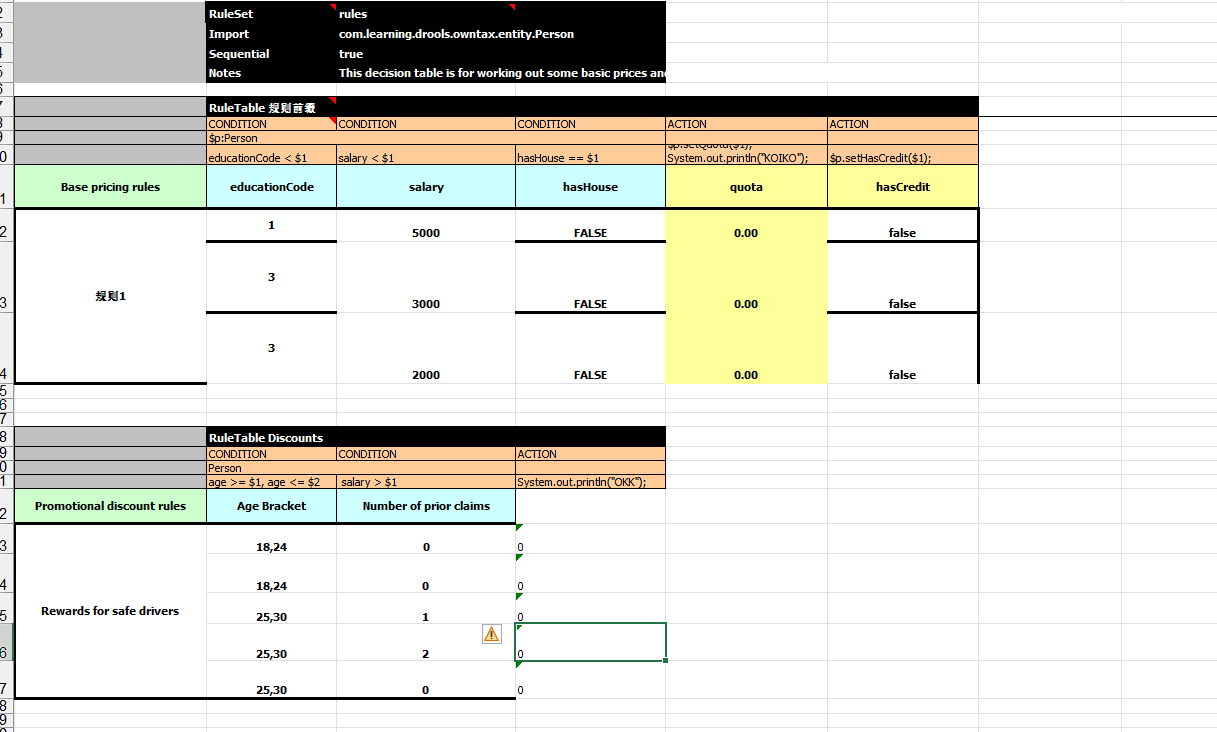Select the 'Number of prior claims' header cell
This screenshot has width=1217, height=732.
coord(426,506)
